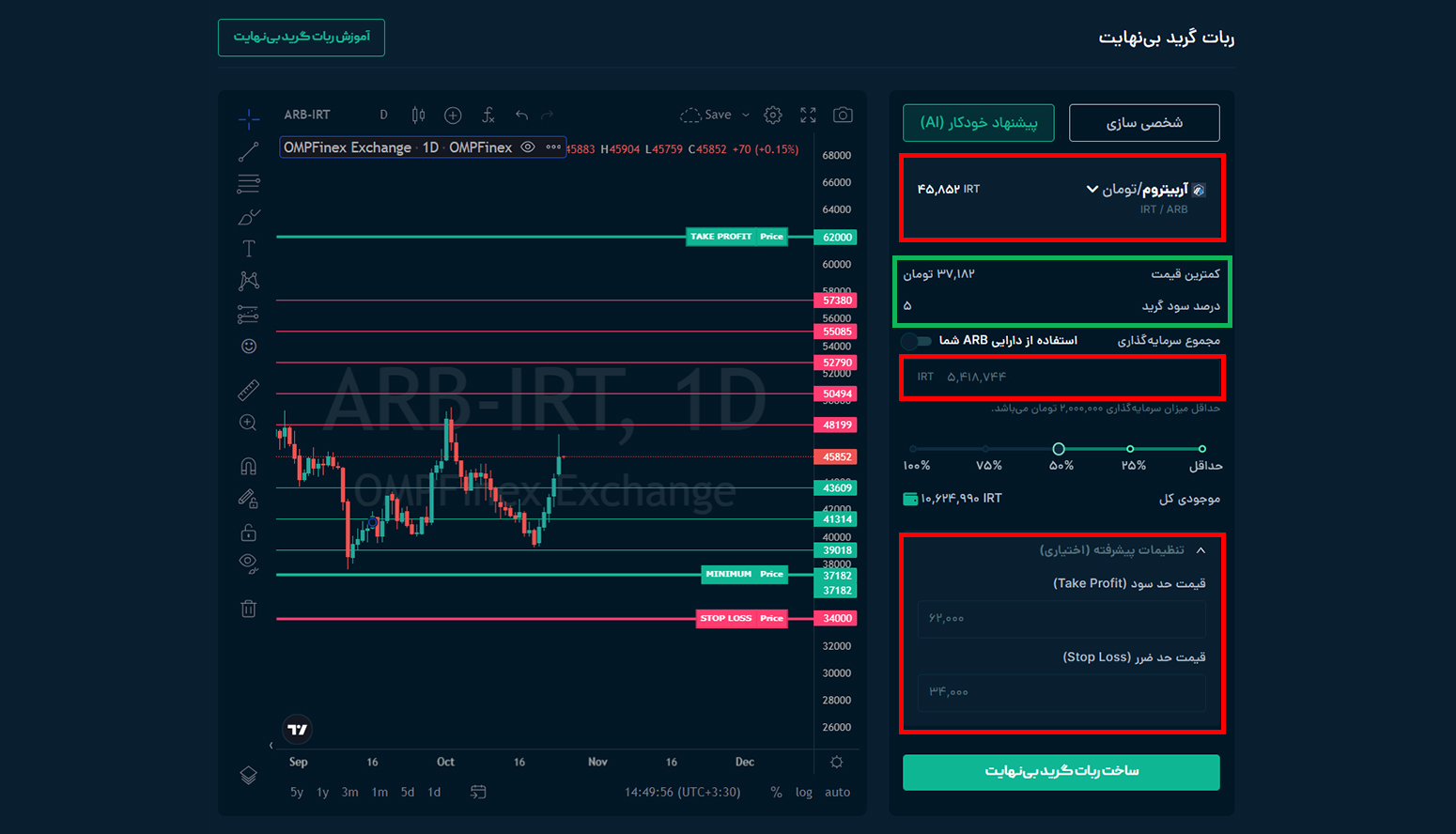Click the TradingView logo

click(298, 729)
